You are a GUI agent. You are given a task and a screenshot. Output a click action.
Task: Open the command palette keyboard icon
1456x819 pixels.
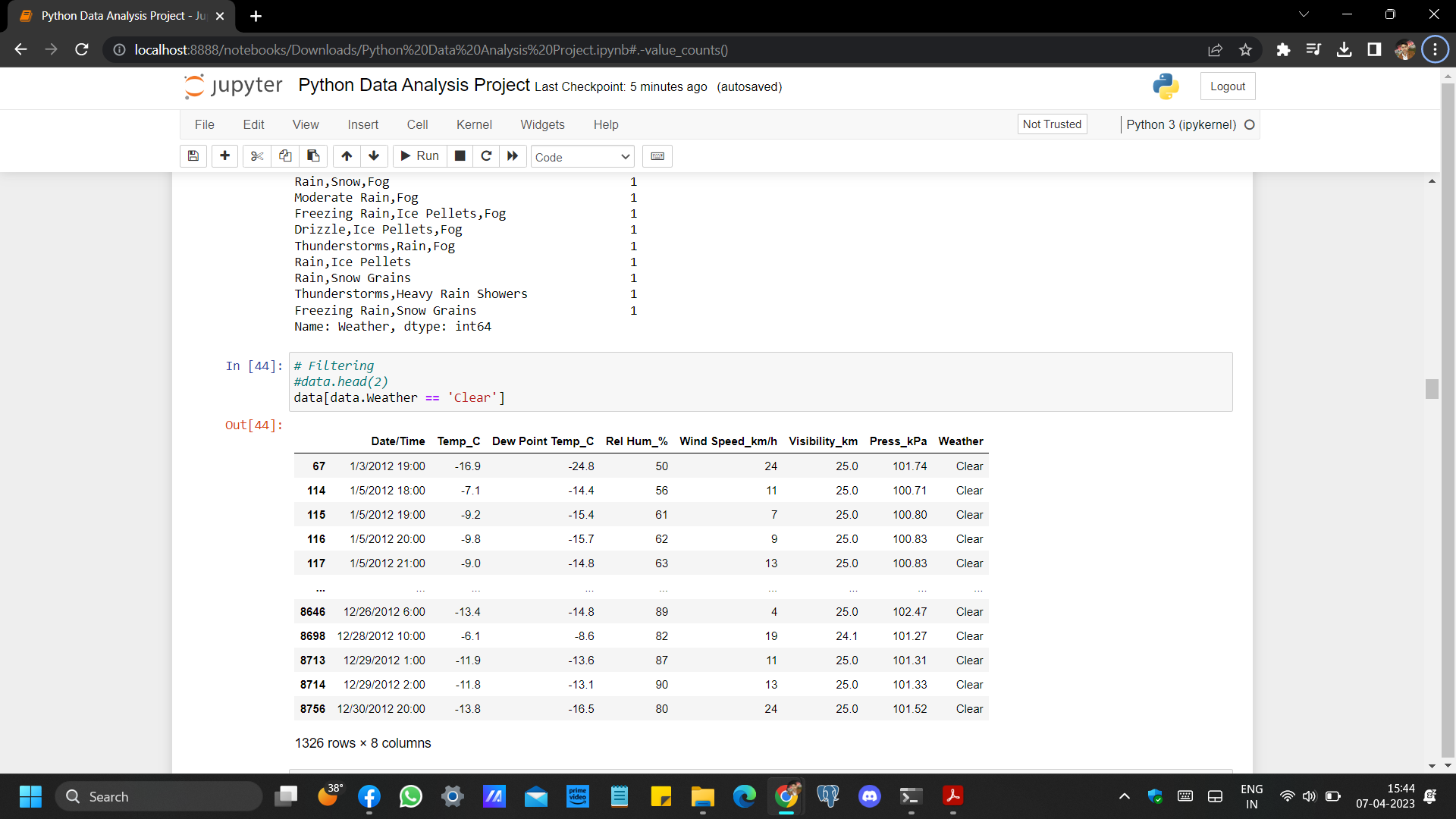[657, 156]
